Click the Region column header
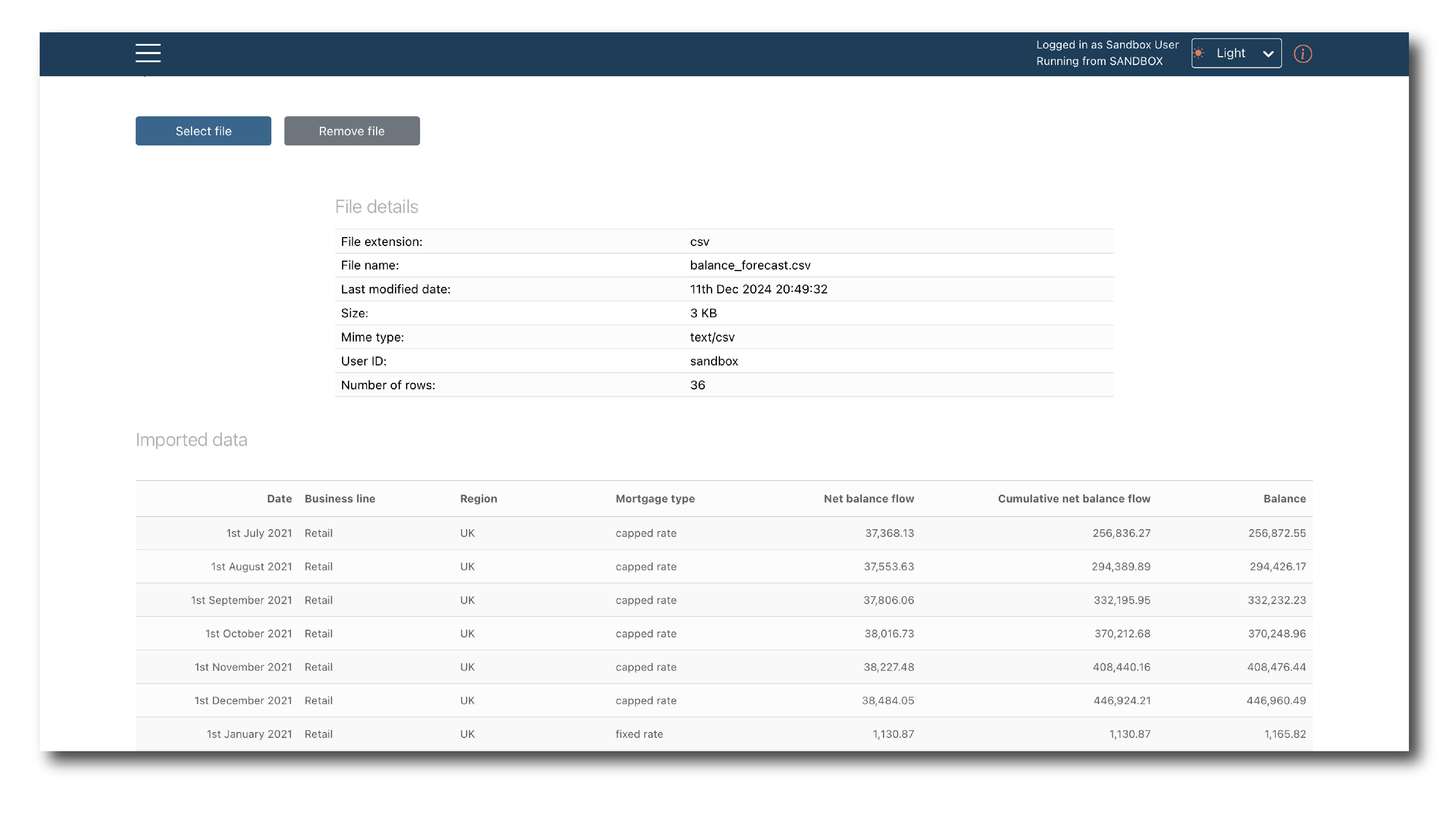 pyautogui.click(x=478, y=498)
